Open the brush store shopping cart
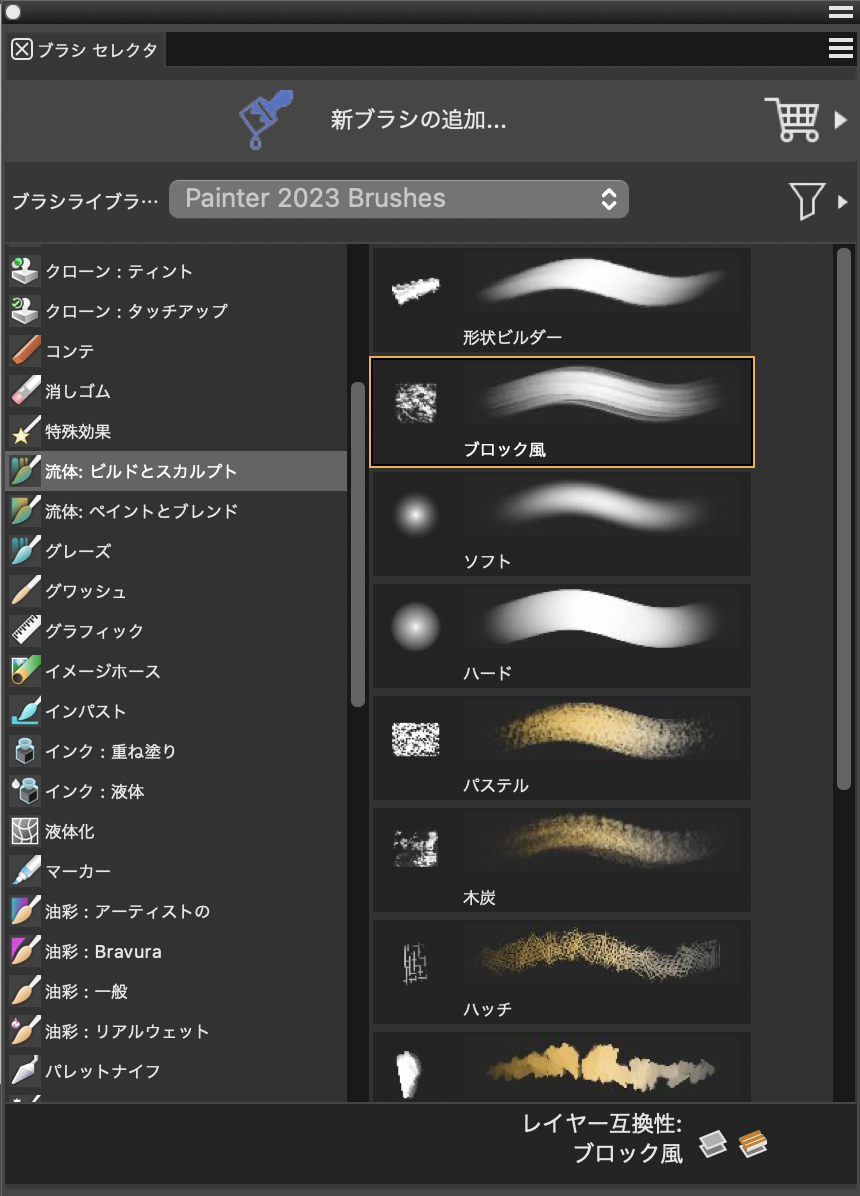 click(792, 120)
